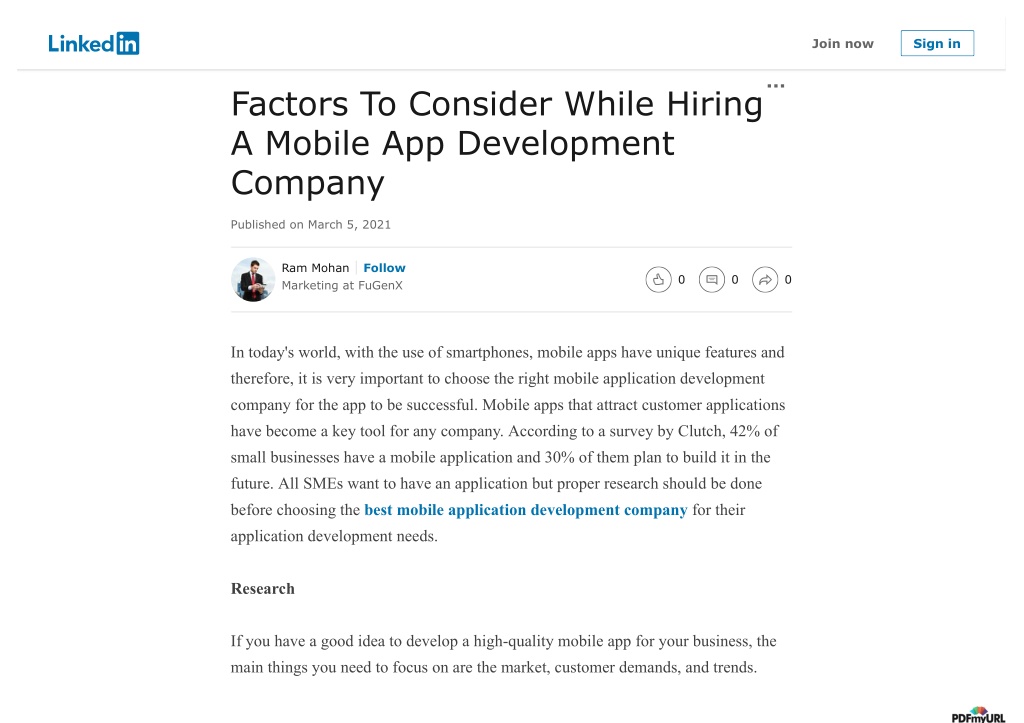
Task: Share the article with share arrow icon
Action: pos(765,280)
